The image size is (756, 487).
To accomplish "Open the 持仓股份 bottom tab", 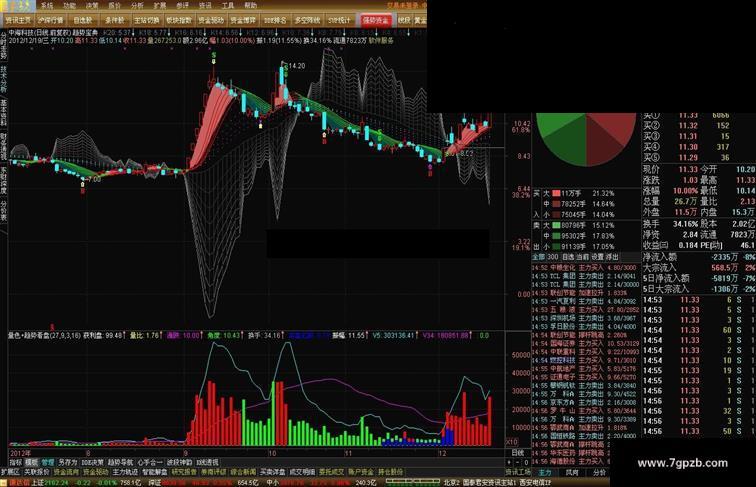I will 390,472.
